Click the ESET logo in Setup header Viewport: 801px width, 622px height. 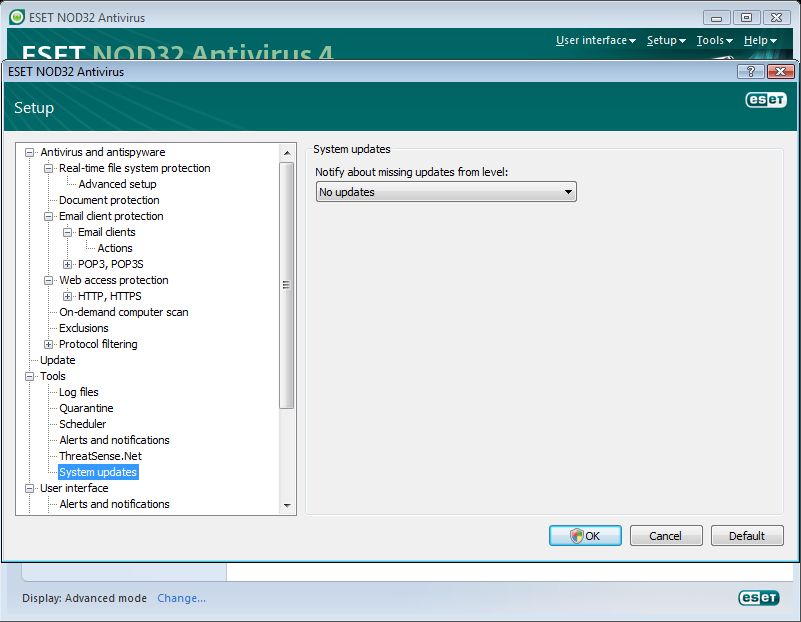(765, 100)
